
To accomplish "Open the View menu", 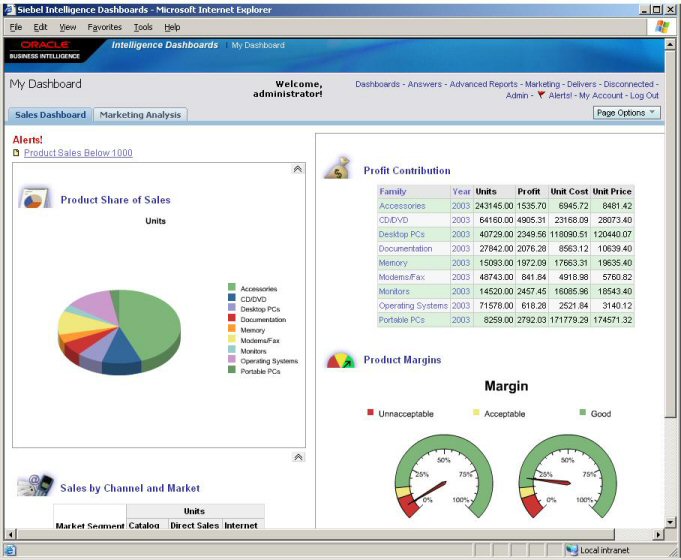I will (68, 27).
